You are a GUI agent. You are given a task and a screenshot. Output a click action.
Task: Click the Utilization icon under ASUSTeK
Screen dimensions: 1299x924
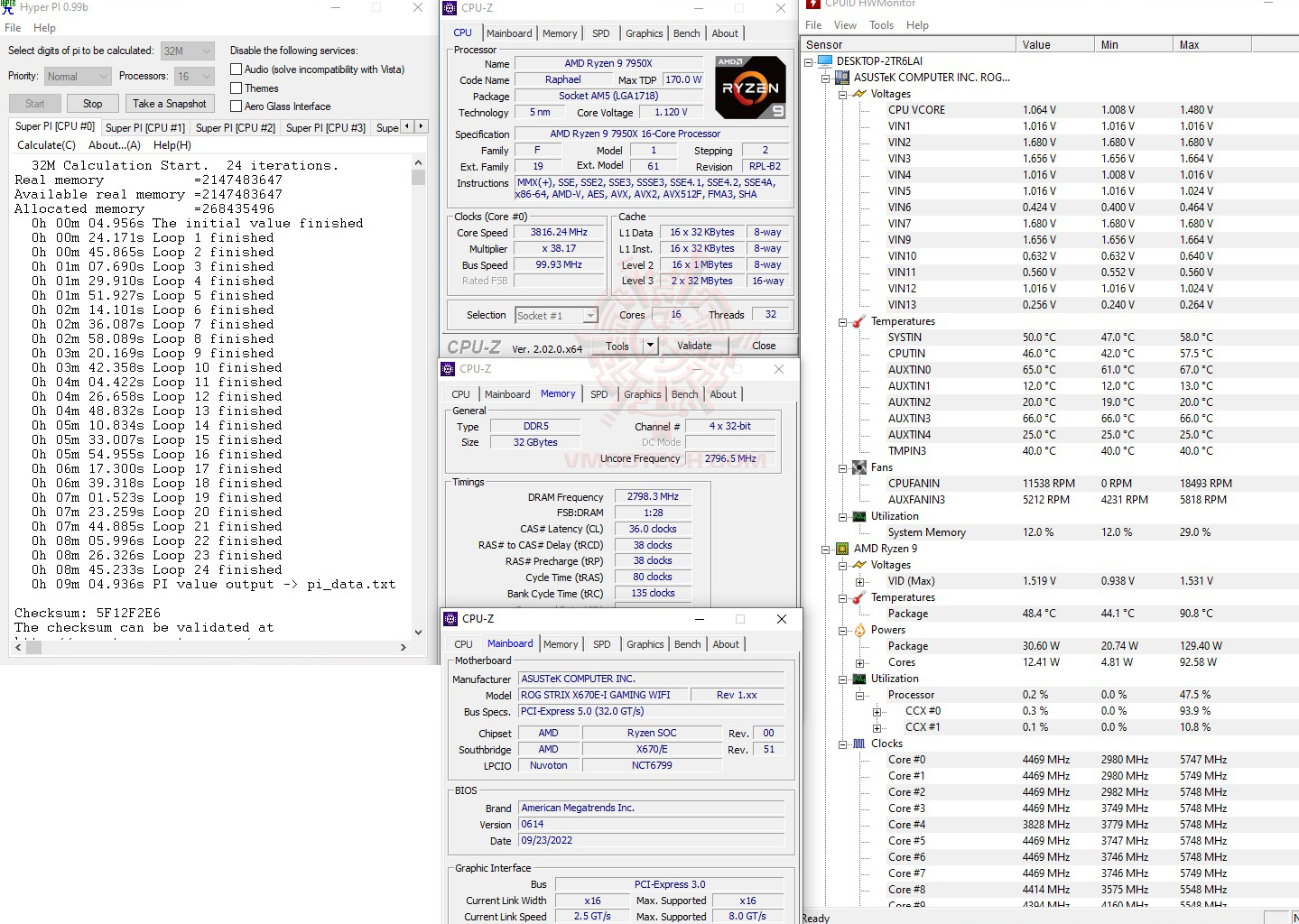(x=859, y=516)
